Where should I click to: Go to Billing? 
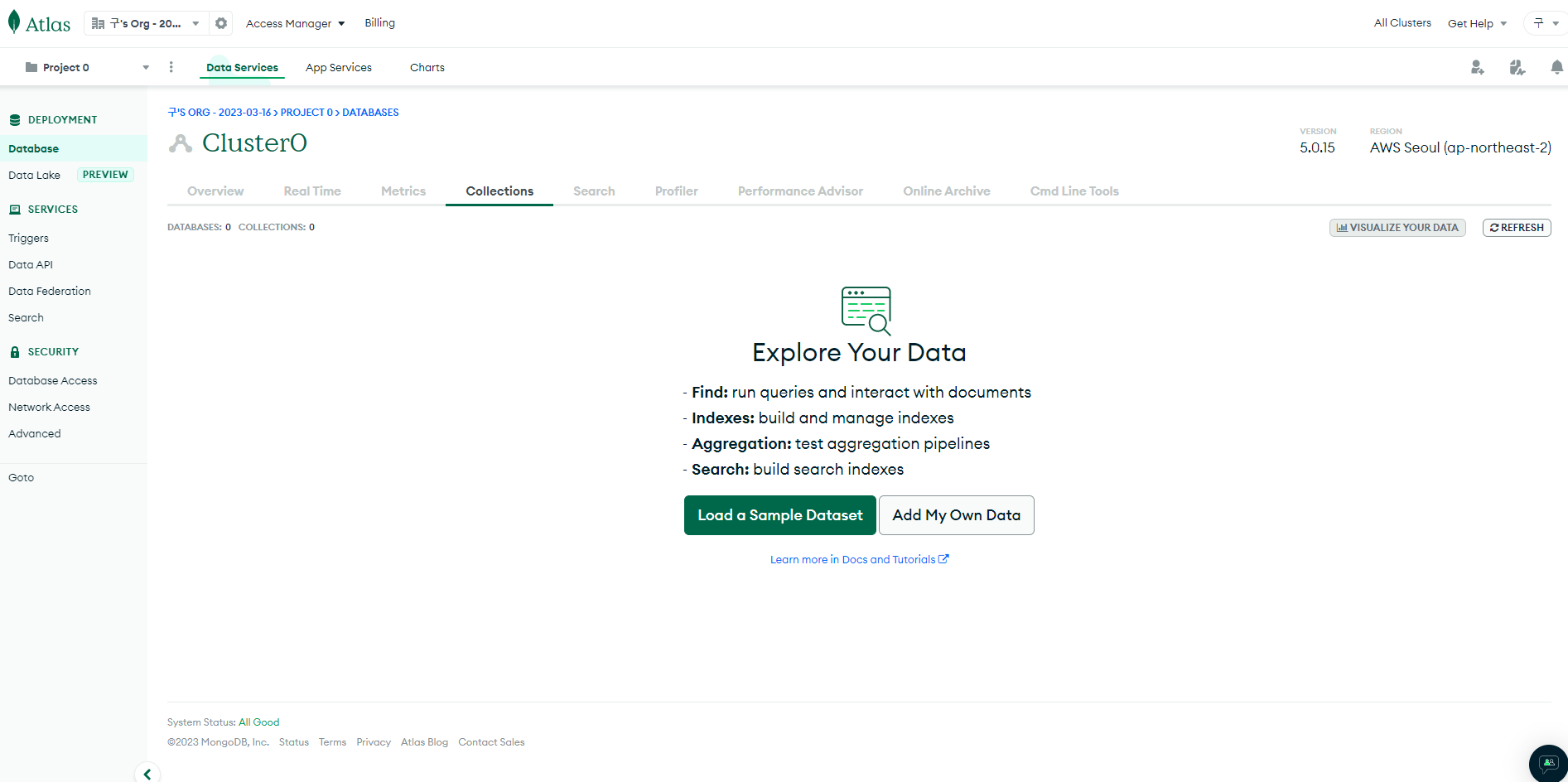(380, 23)
